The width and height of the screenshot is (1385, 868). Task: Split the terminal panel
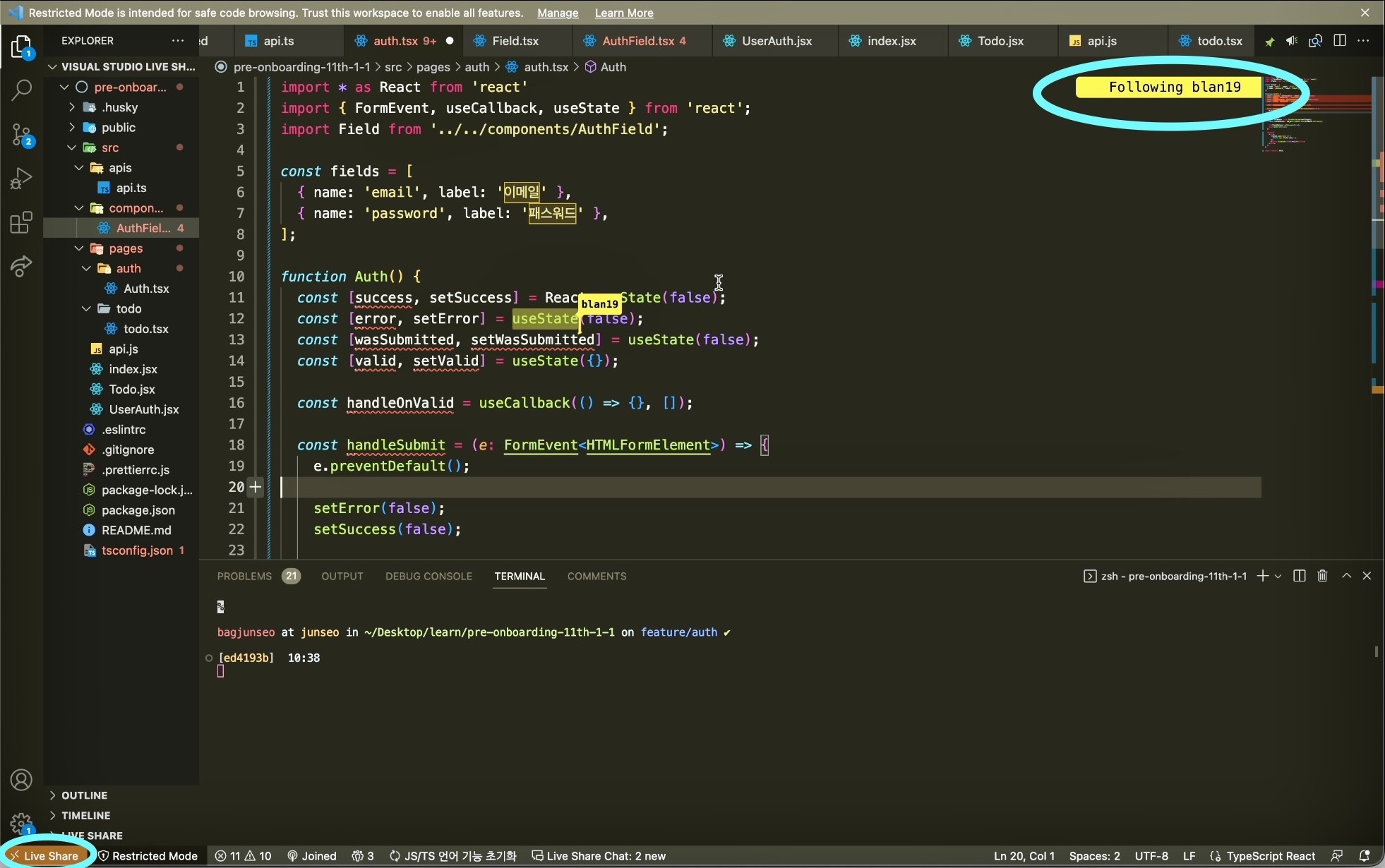(1299, 576)
